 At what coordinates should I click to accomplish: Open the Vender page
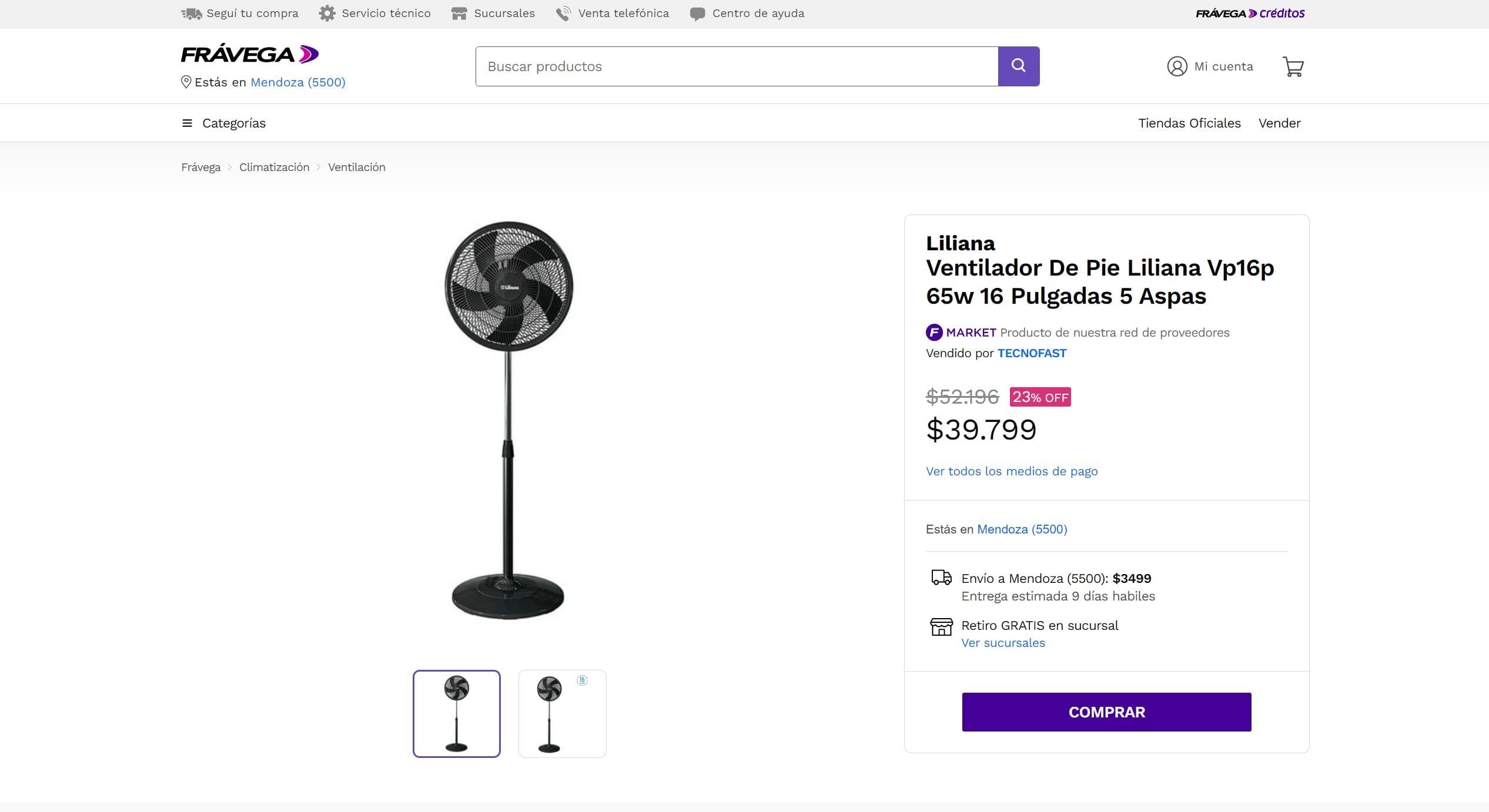pos(1279,123)
